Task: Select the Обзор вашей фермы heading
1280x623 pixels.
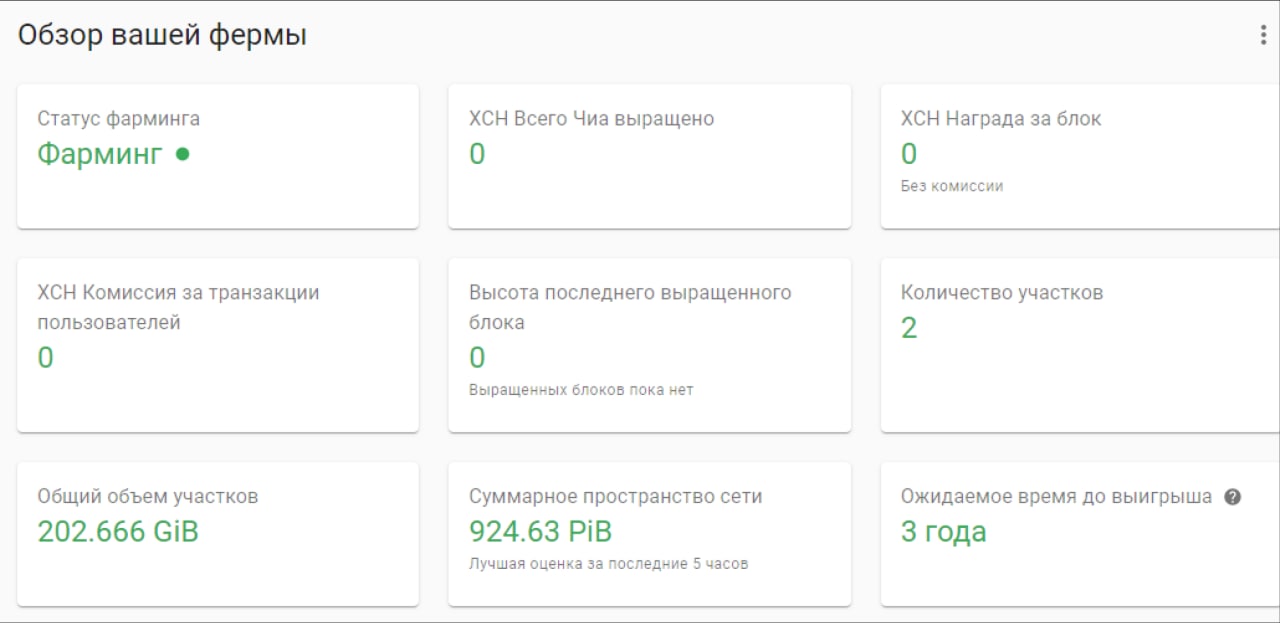Action: (162, 35)
